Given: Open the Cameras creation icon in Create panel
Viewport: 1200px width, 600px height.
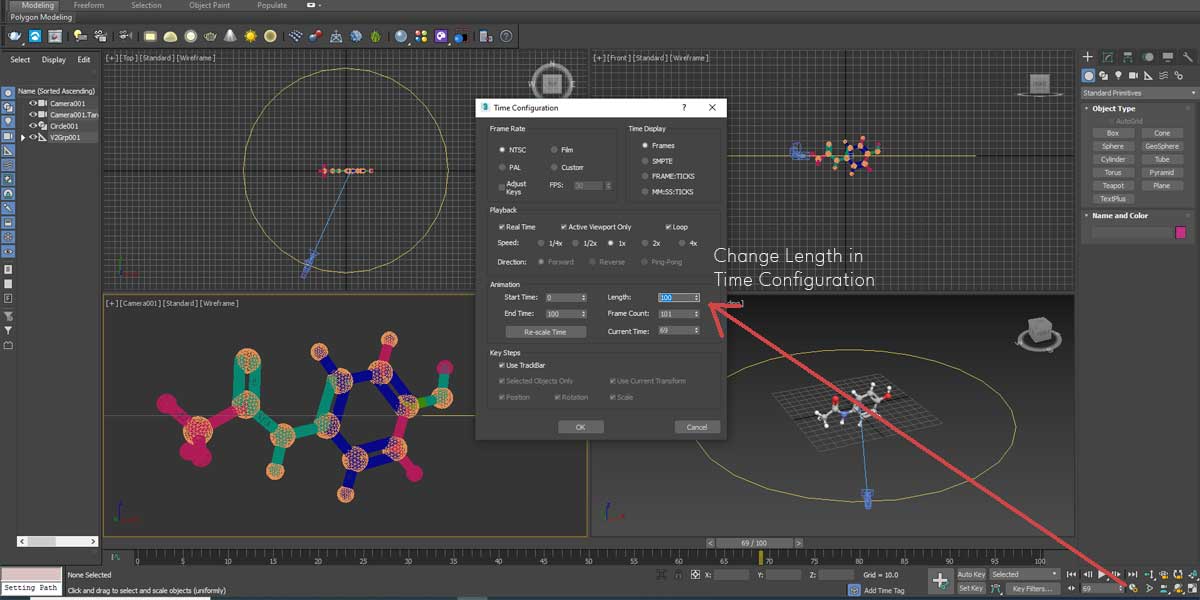Looking at the screenshot, I should pyautogui.click(x=1132, y=75).
